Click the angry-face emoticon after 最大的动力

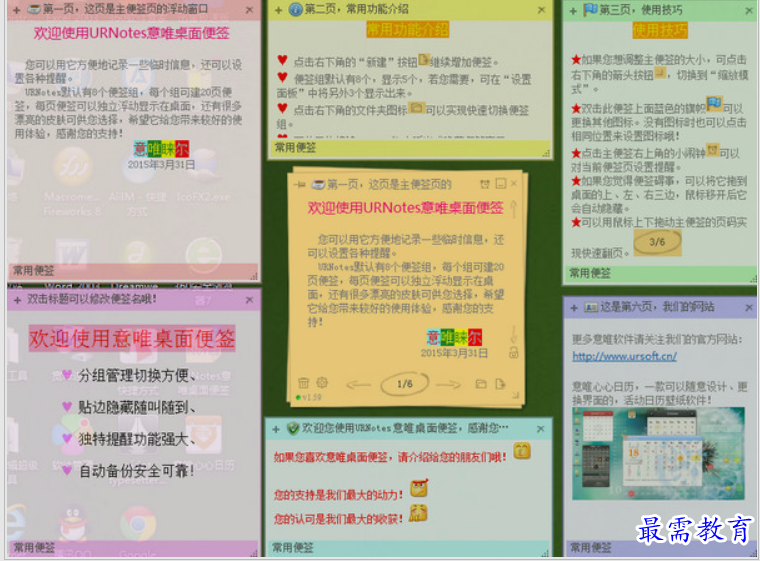click(419, 488)
